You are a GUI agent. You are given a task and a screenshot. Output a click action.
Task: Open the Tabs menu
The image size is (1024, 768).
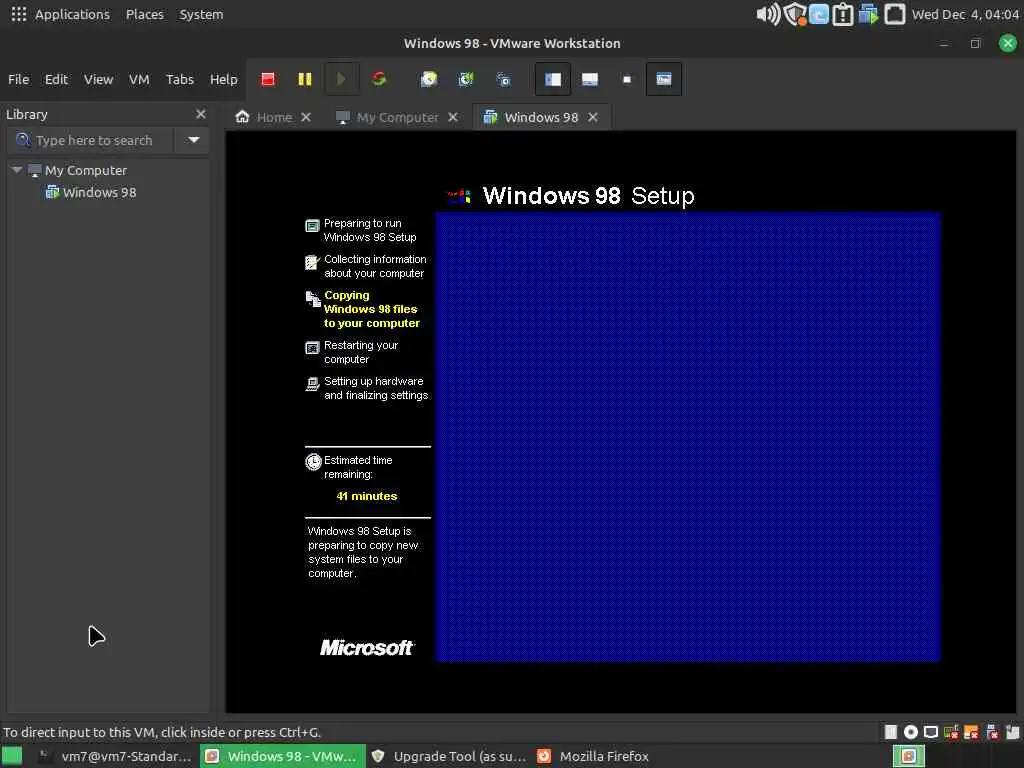pos(180,79)
